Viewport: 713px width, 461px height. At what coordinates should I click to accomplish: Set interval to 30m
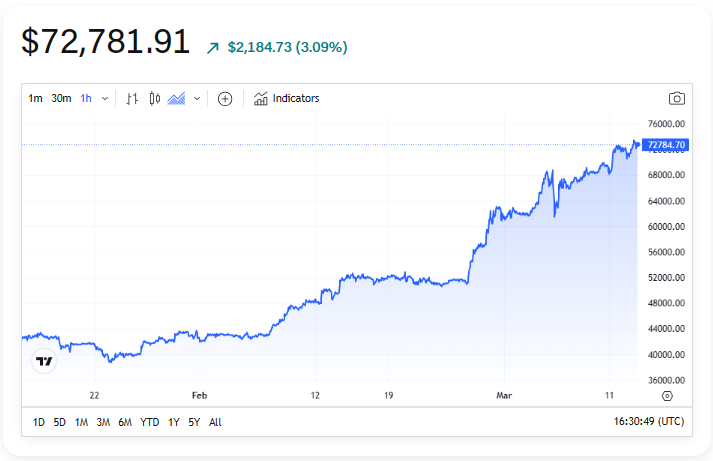pyautogui.click(x=61, y=98)
